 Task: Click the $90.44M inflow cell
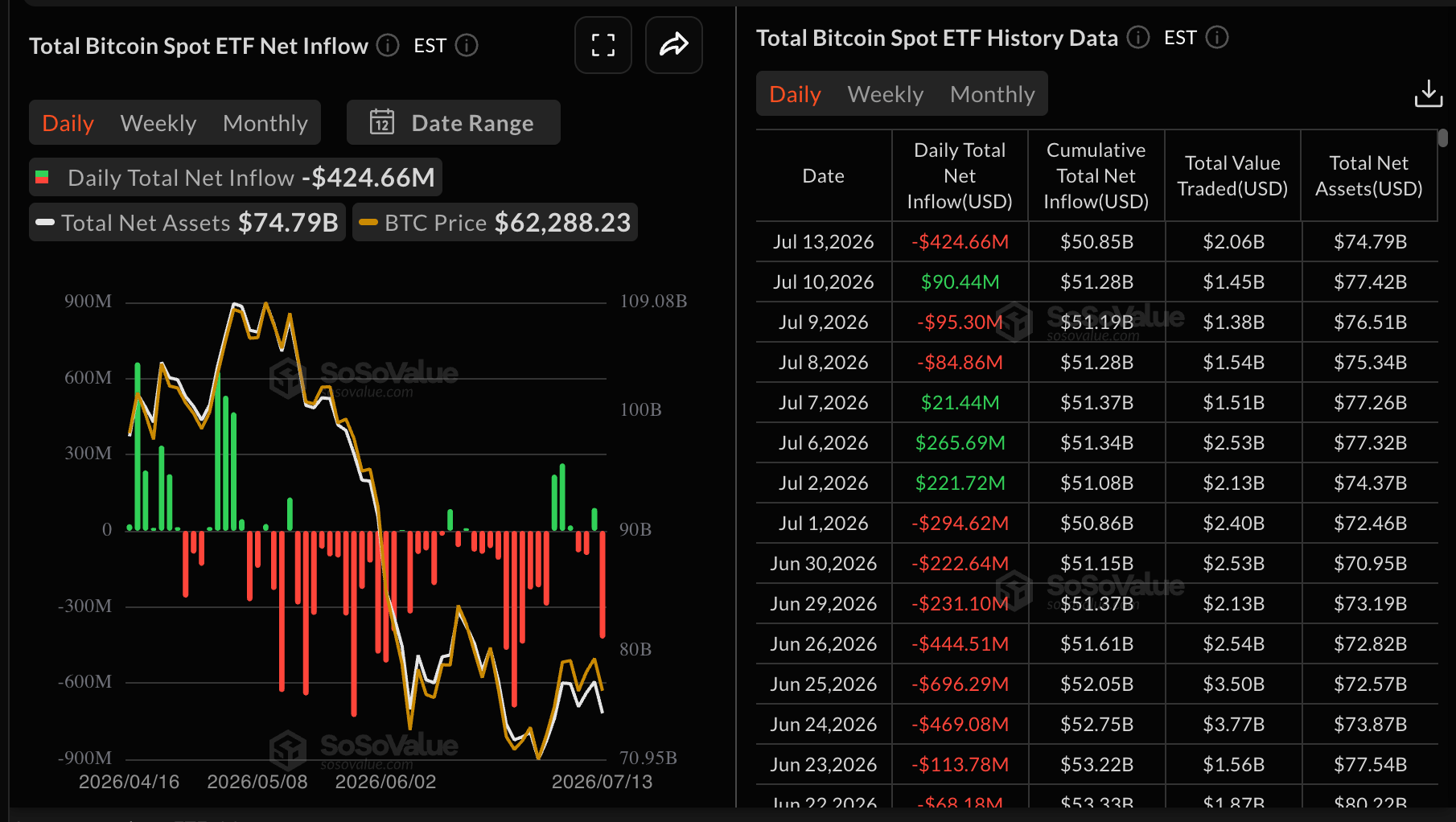click(960, 282)
